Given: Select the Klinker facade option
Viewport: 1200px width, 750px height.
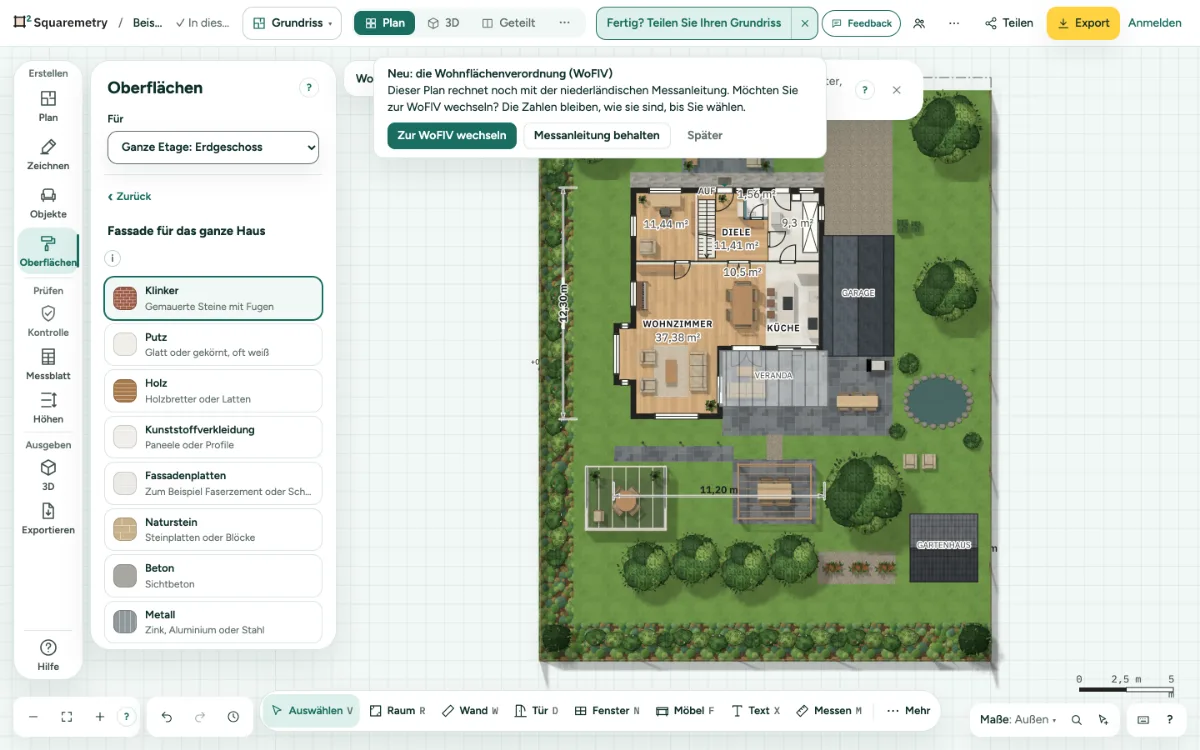Looking at the screenshot, I should 213,298.
